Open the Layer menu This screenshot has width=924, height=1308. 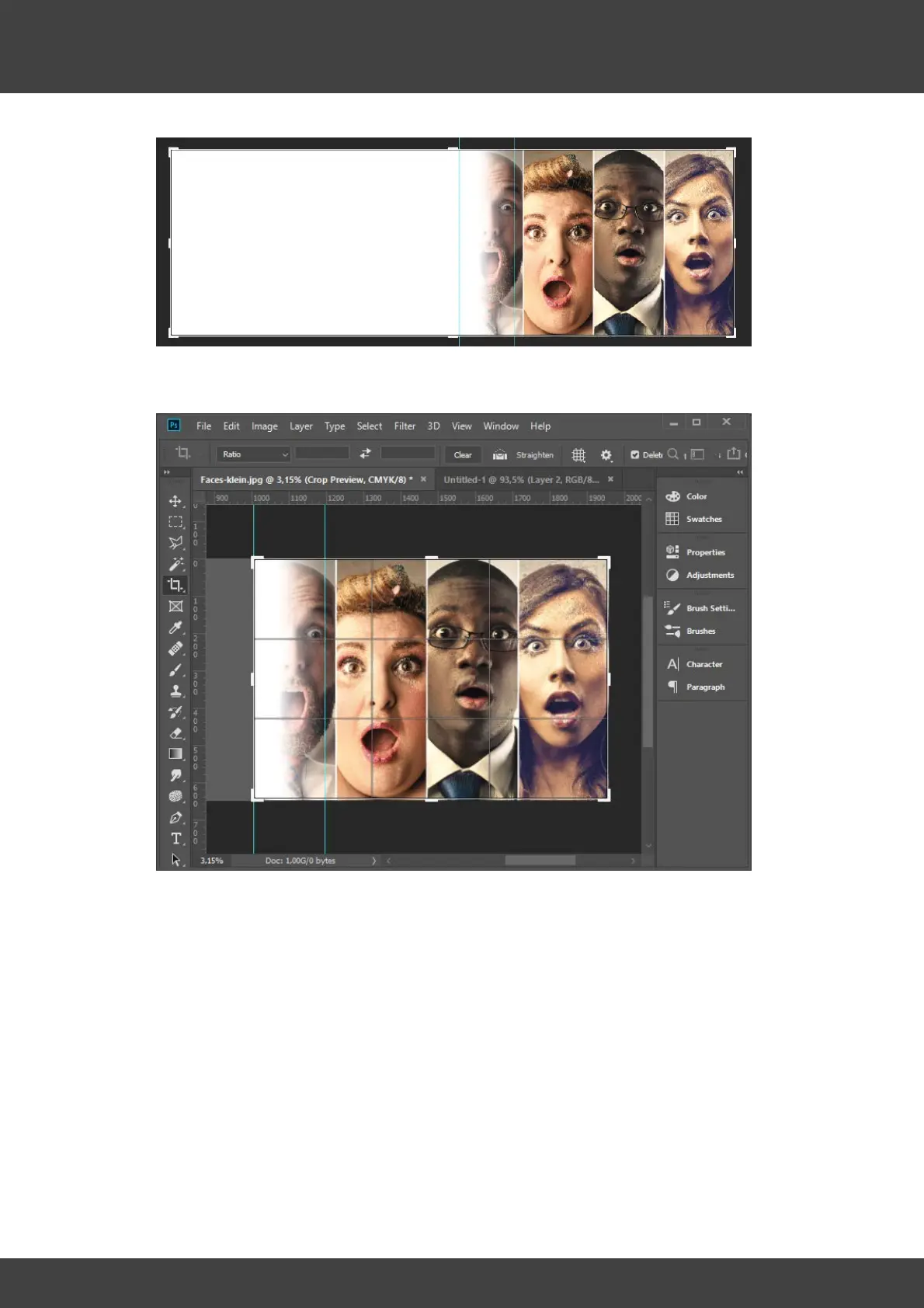click(300, 426)
